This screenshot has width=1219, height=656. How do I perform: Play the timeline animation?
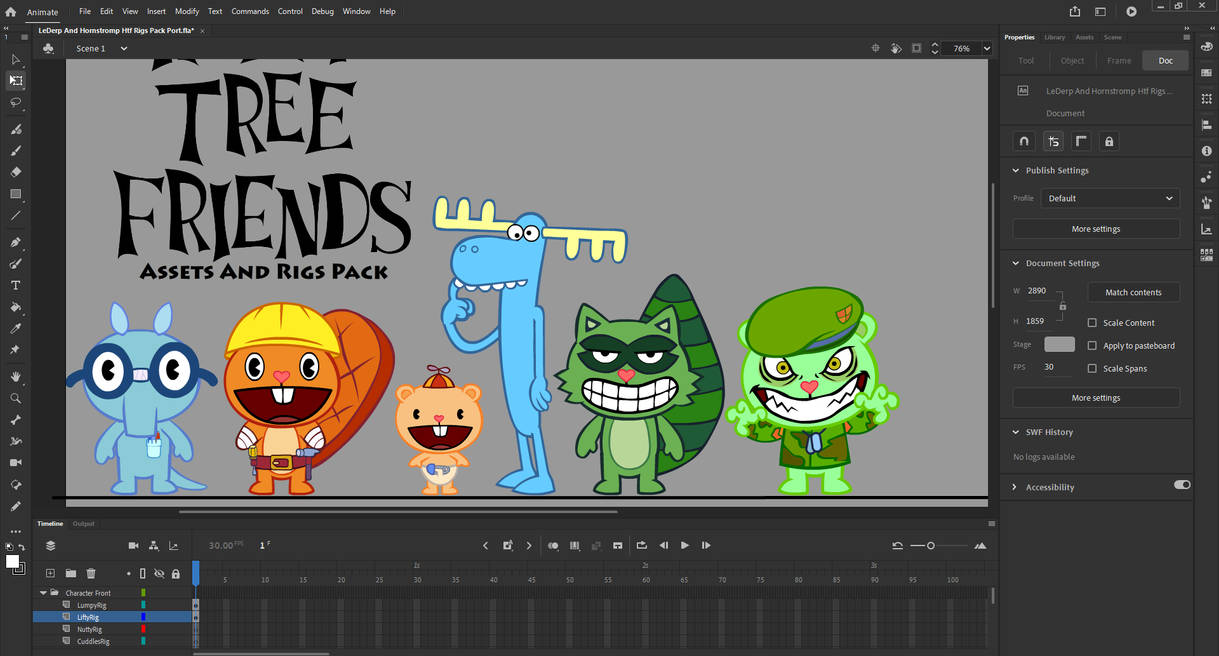point(685,546)
